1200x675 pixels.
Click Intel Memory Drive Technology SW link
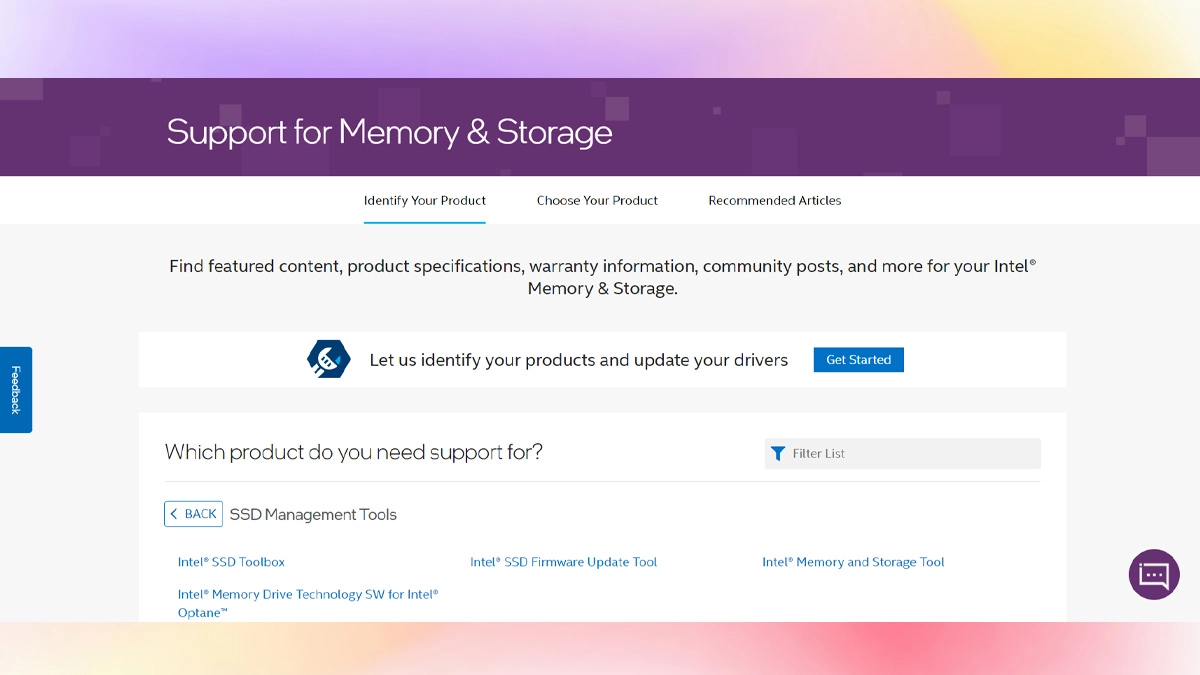[x=308, y=594]
